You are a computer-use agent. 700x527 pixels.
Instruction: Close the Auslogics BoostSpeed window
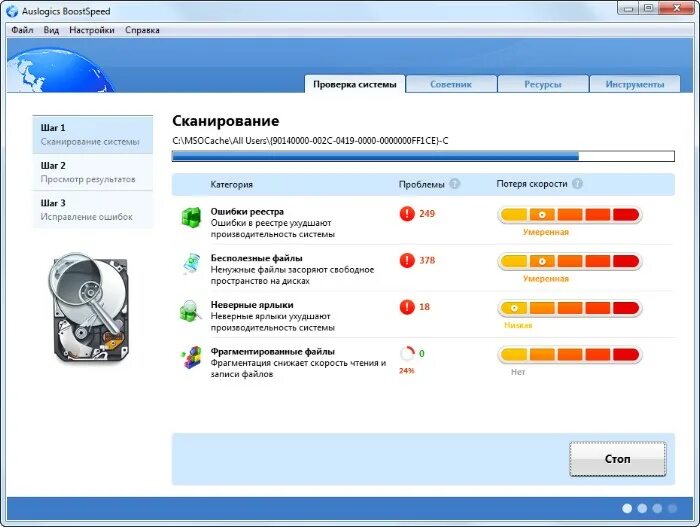(x=676, y=8)
